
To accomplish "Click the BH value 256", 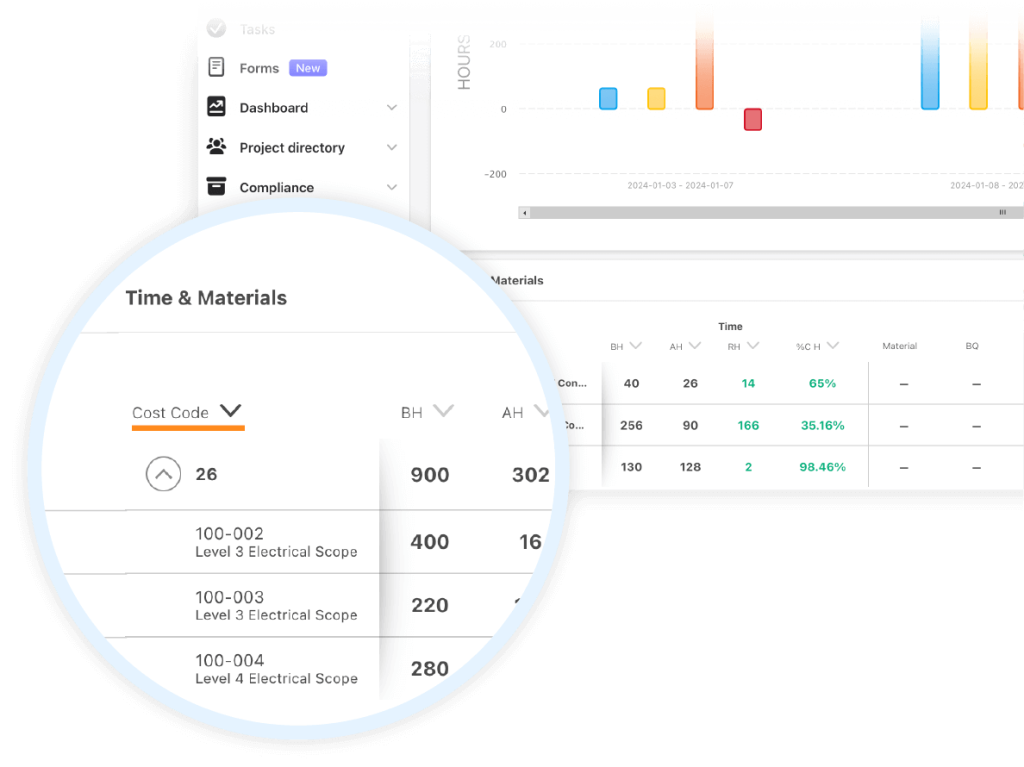I will 632,425.
